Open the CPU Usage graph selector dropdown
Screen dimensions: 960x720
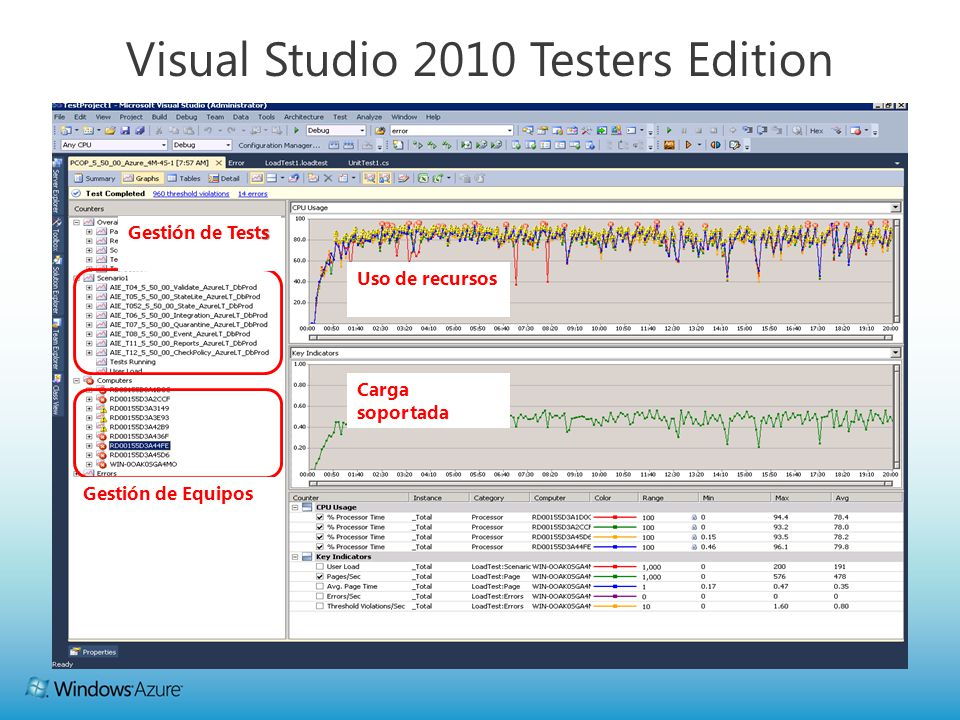click(x=896, y=208)
